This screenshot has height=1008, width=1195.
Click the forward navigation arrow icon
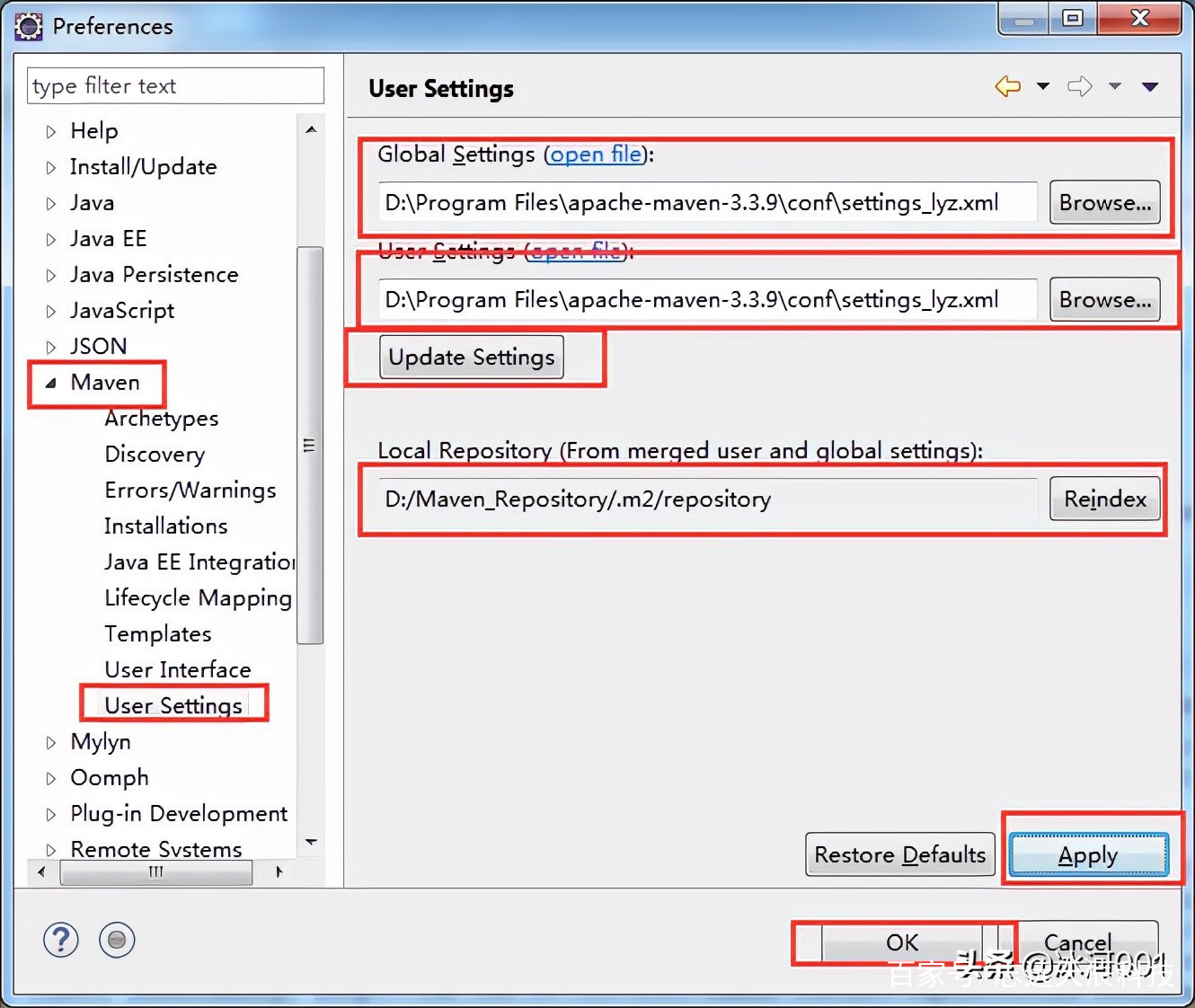pyautogui.click(x=1080, y=86)
